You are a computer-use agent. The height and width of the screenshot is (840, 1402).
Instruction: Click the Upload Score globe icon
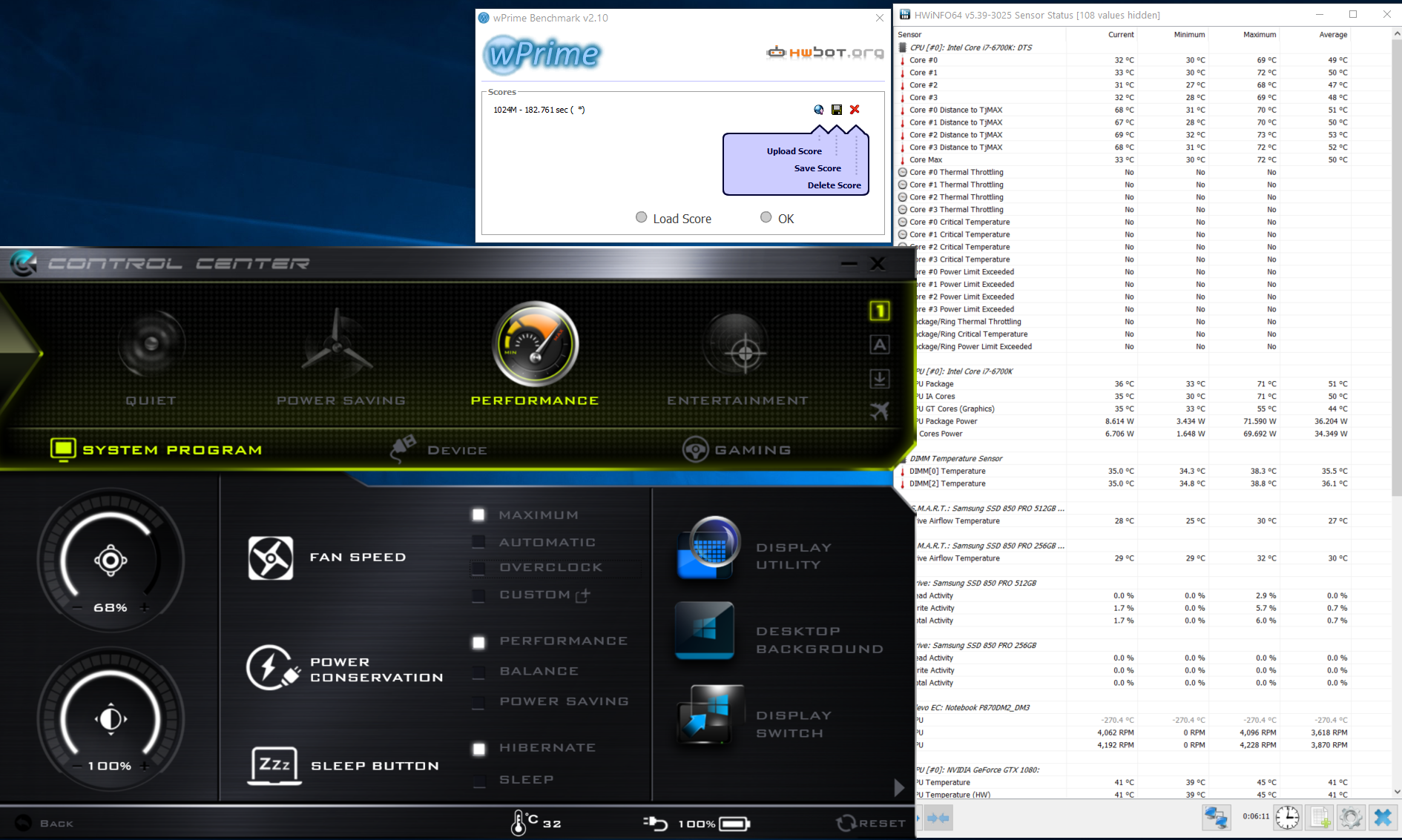(818, 110)
